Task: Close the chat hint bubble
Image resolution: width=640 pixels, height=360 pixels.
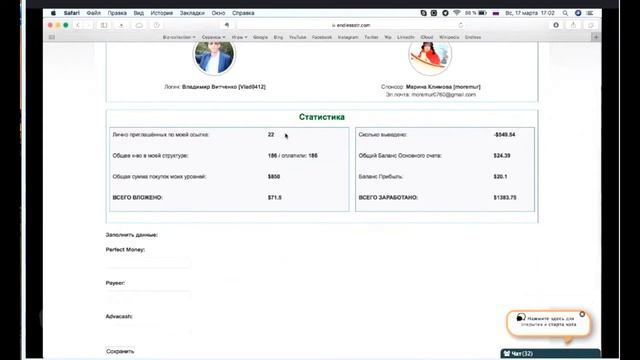Action: coord(582,314)
